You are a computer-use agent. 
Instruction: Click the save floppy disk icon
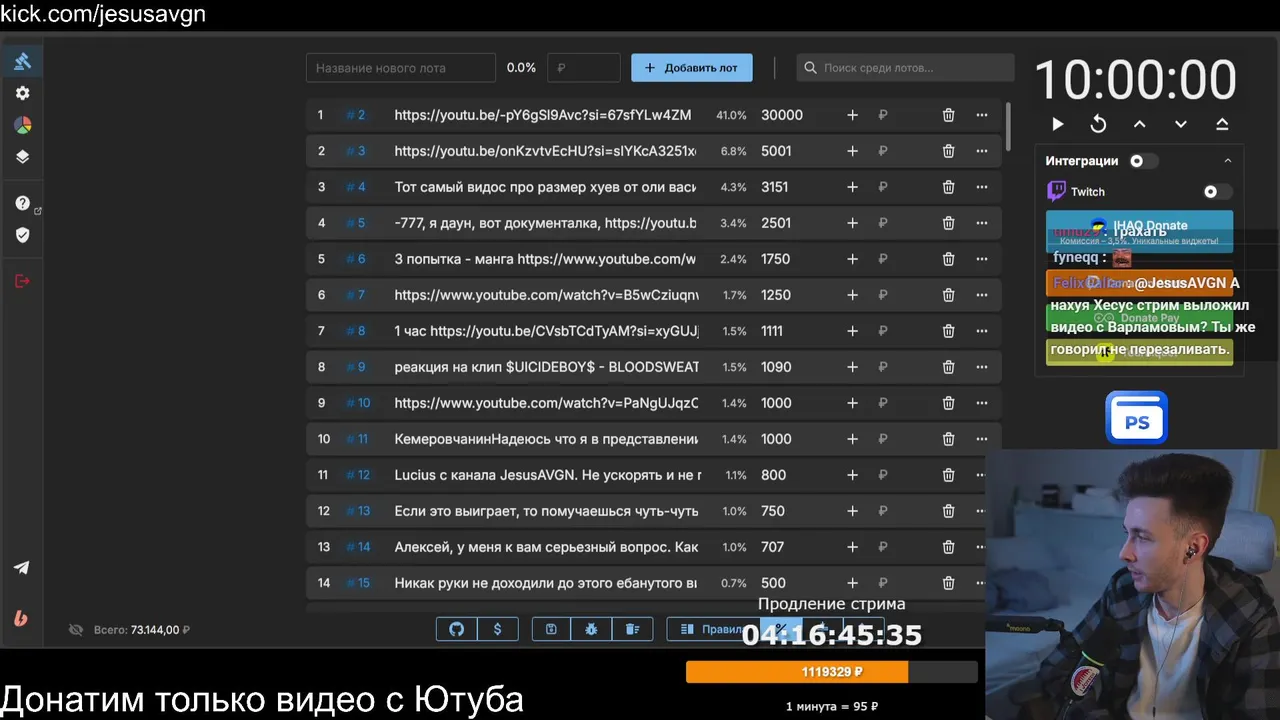pos(551,629)
